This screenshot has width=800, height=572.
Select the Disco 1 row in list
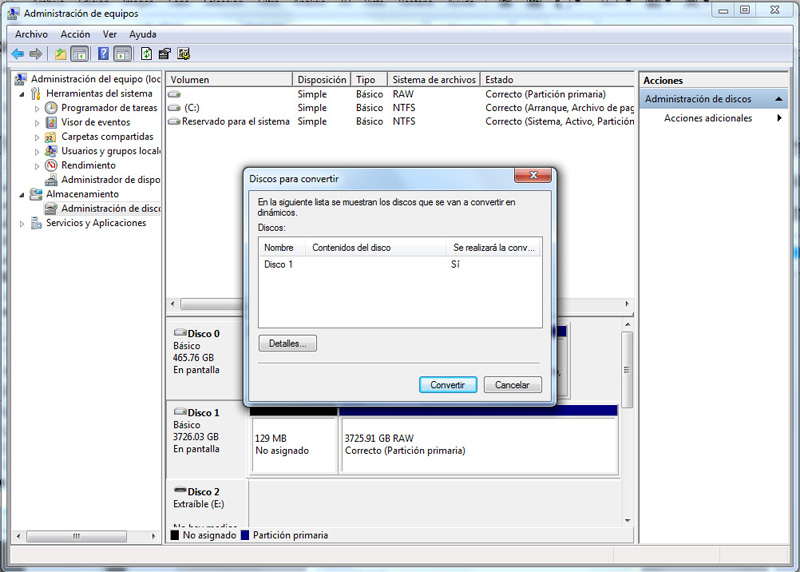pos(278,265)
